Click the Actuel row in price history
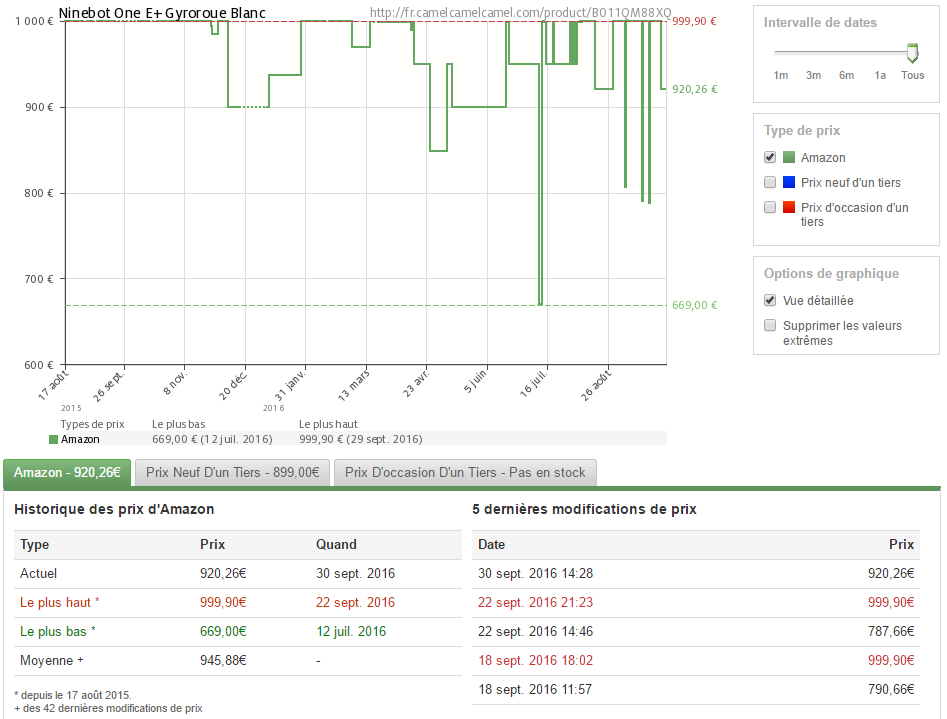947x719 pixels. [x=238, y=573]
